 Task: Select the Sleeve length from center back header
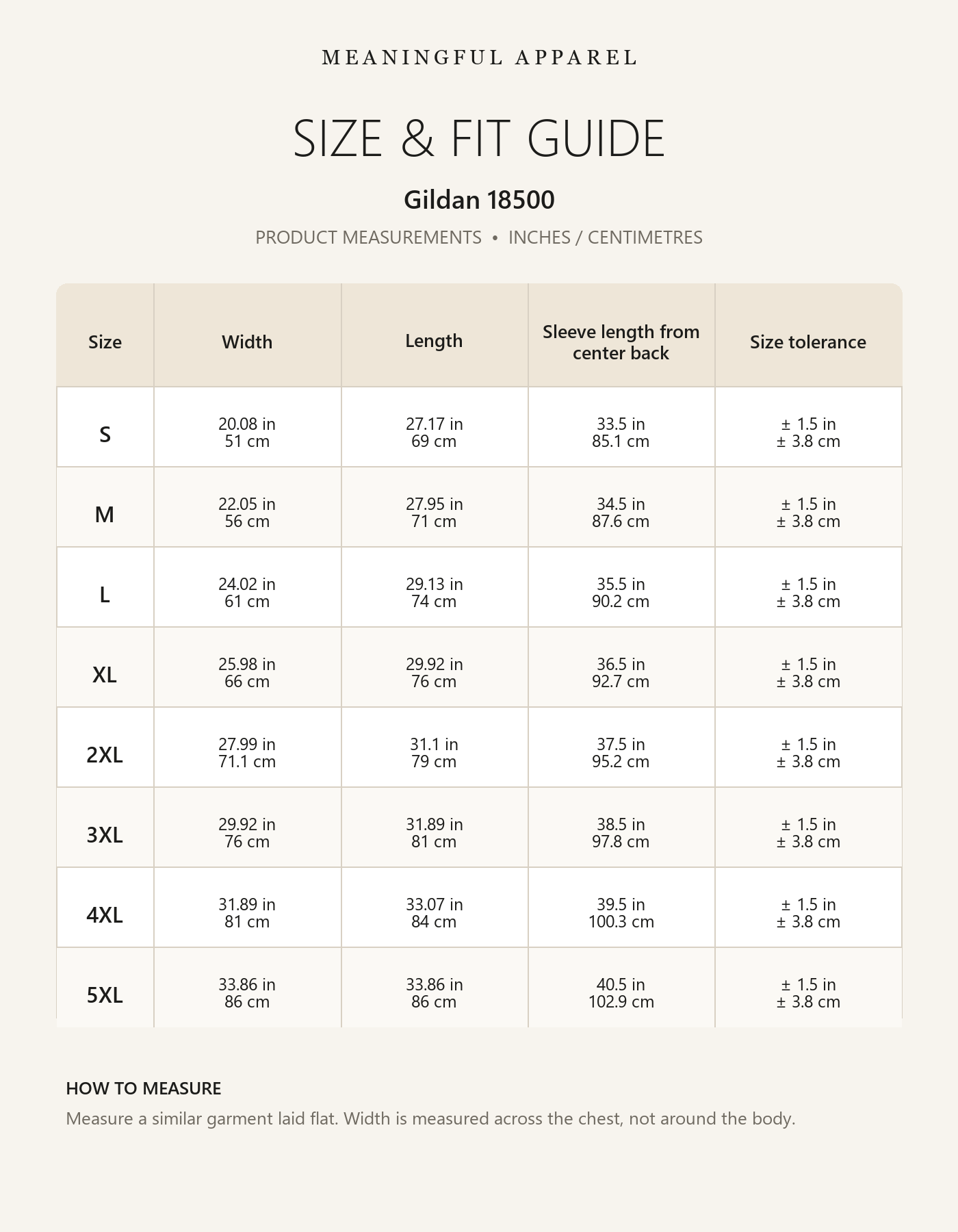pos(621,342)
